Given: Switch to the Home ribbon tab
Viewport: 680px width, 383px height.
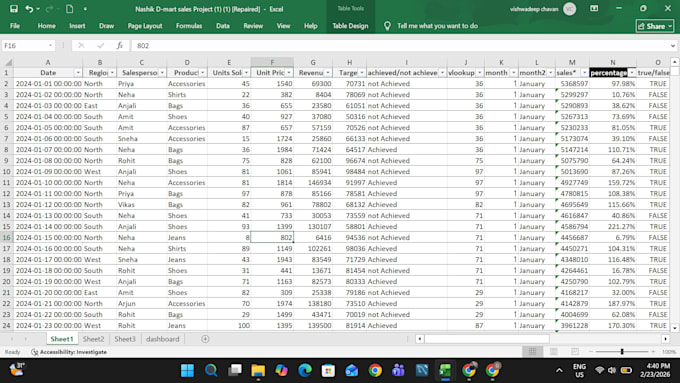Looking at the screenshot, I should click(x=46, y=26).
